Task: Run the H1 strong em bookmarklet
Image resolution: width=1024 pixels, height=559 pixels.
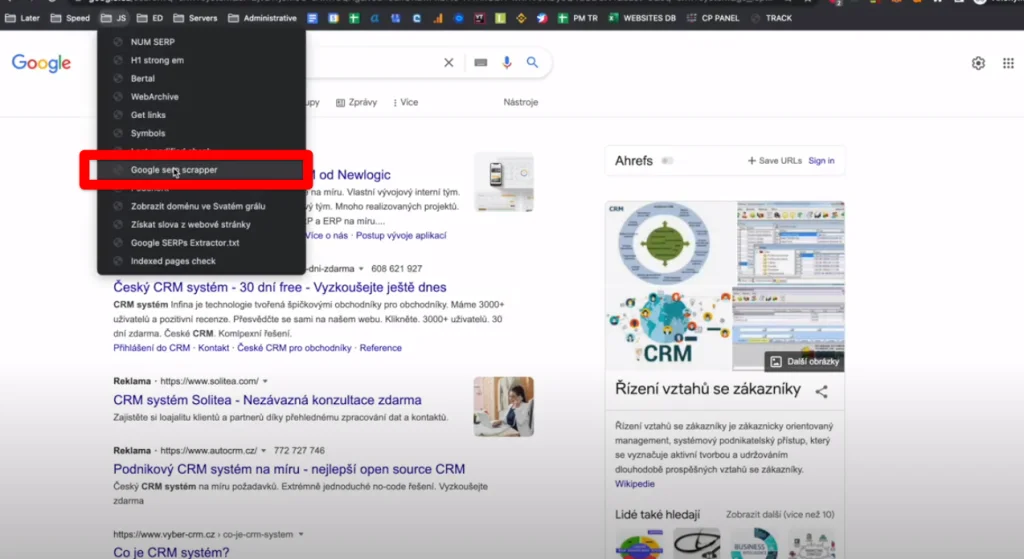Action: tap(201, 60)
